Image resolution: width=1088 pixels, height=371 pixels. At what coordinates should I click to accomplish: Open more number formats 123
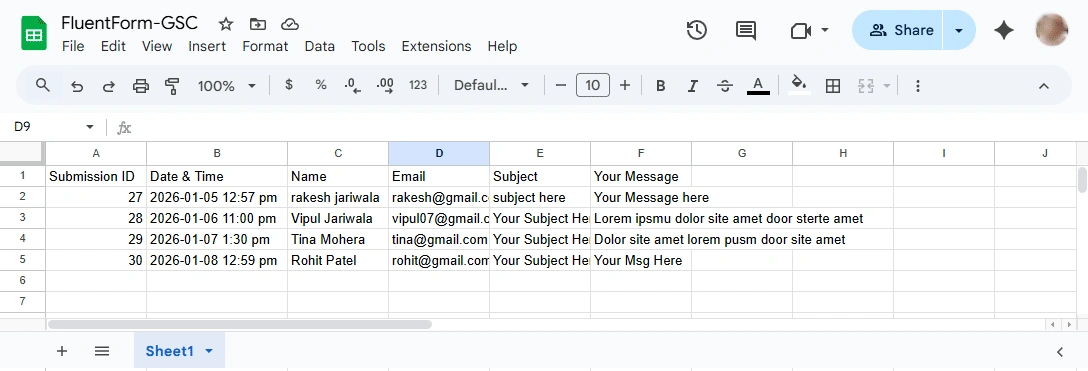click(418, 85)
